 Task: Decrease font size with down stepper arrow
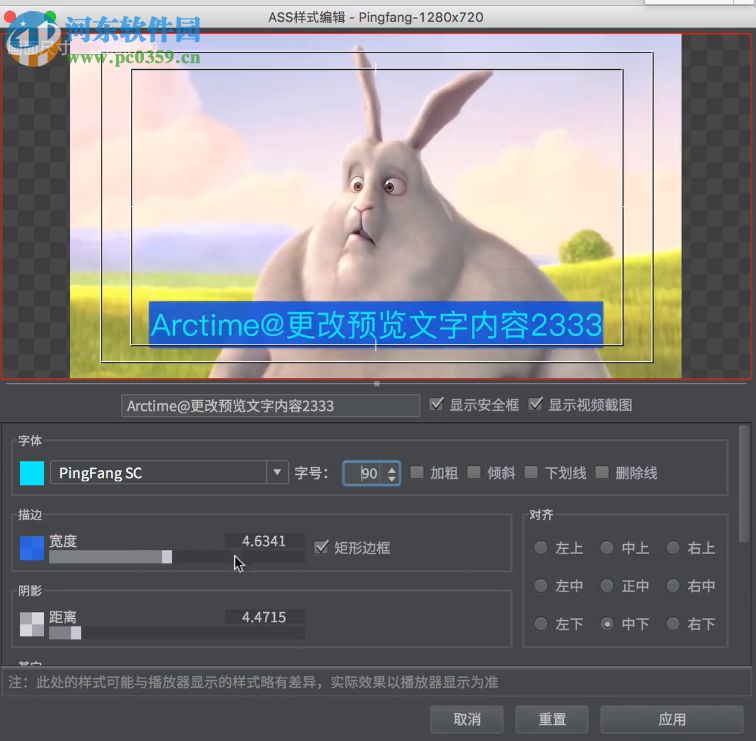pos(392,479)
